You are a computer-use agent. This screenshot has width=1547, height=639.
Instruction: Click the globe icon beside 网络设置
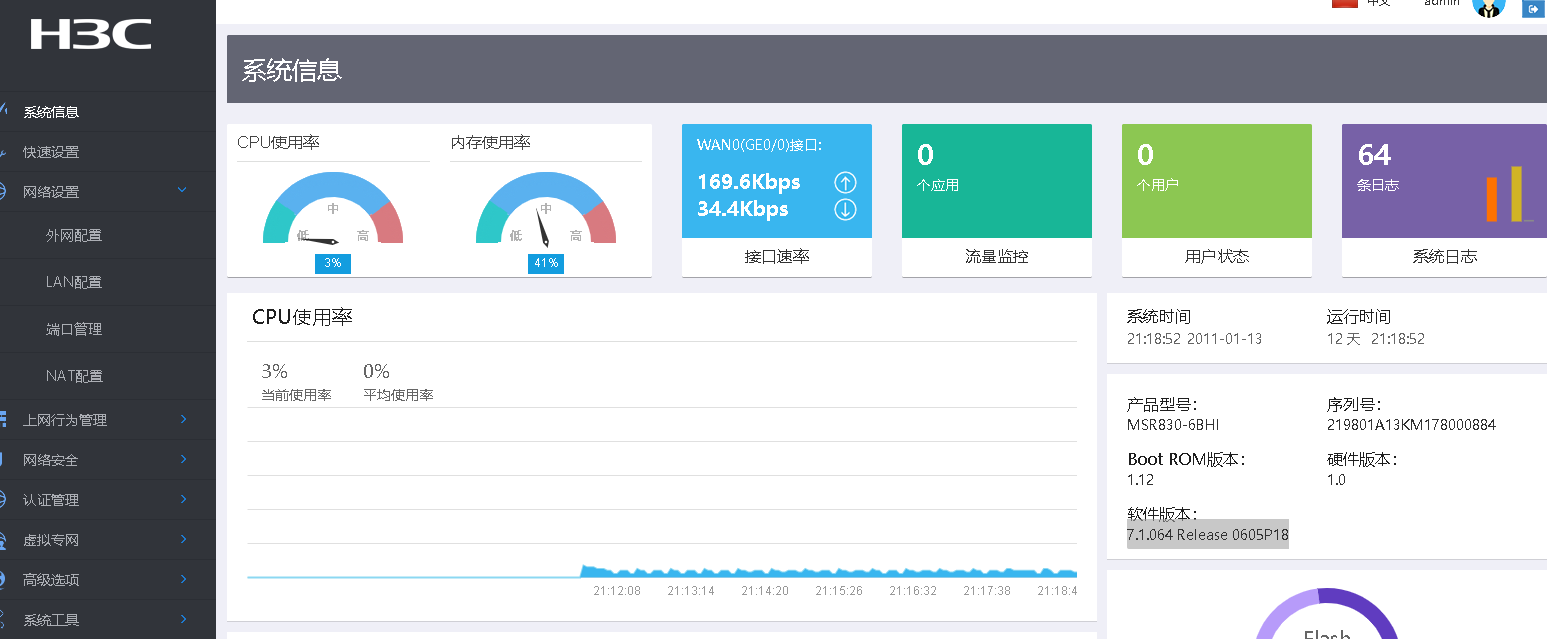click(4, 192)
